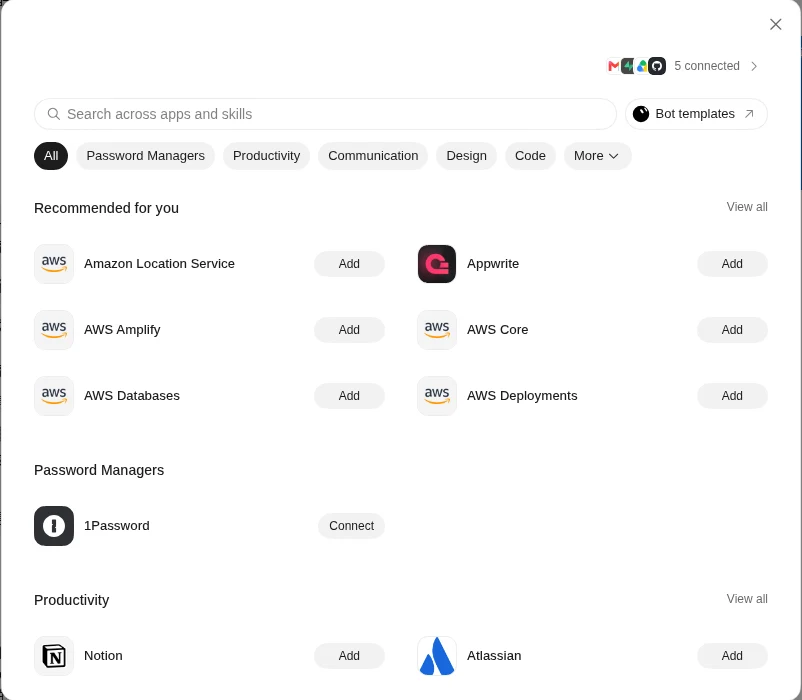Add AWS Core

(732, 330)
